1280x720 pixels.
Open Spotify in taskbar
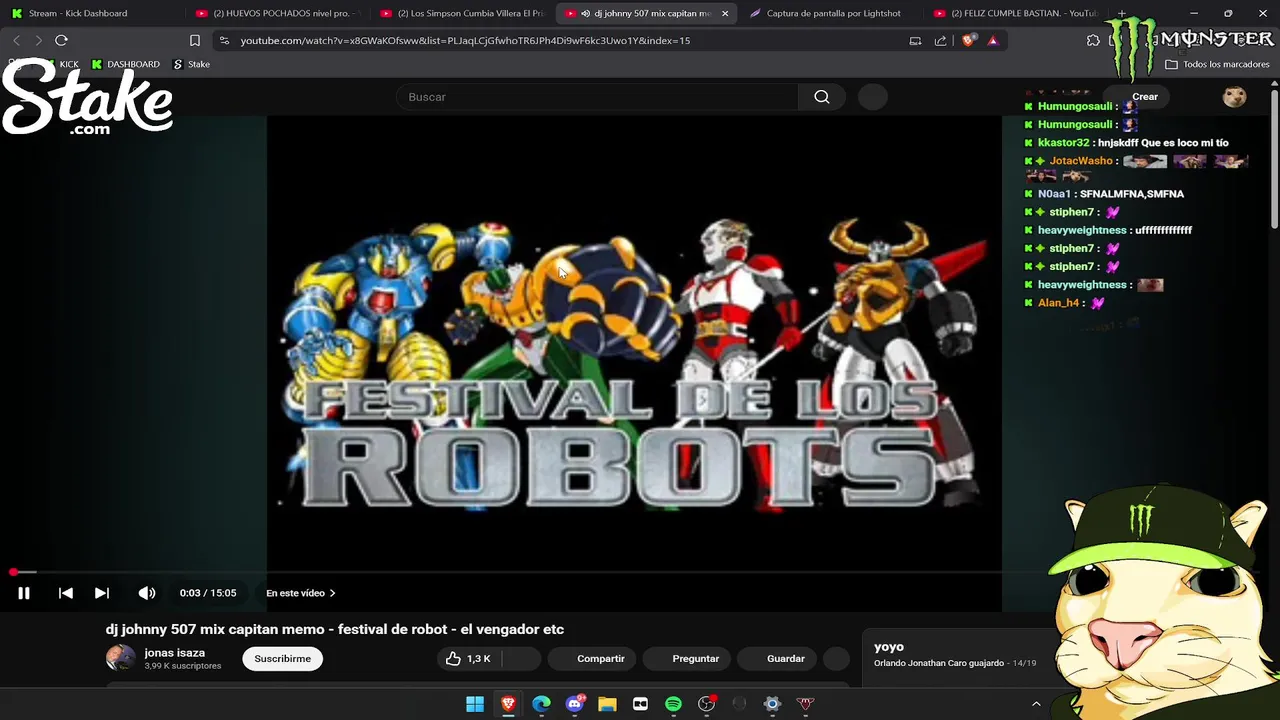point(673,704)
